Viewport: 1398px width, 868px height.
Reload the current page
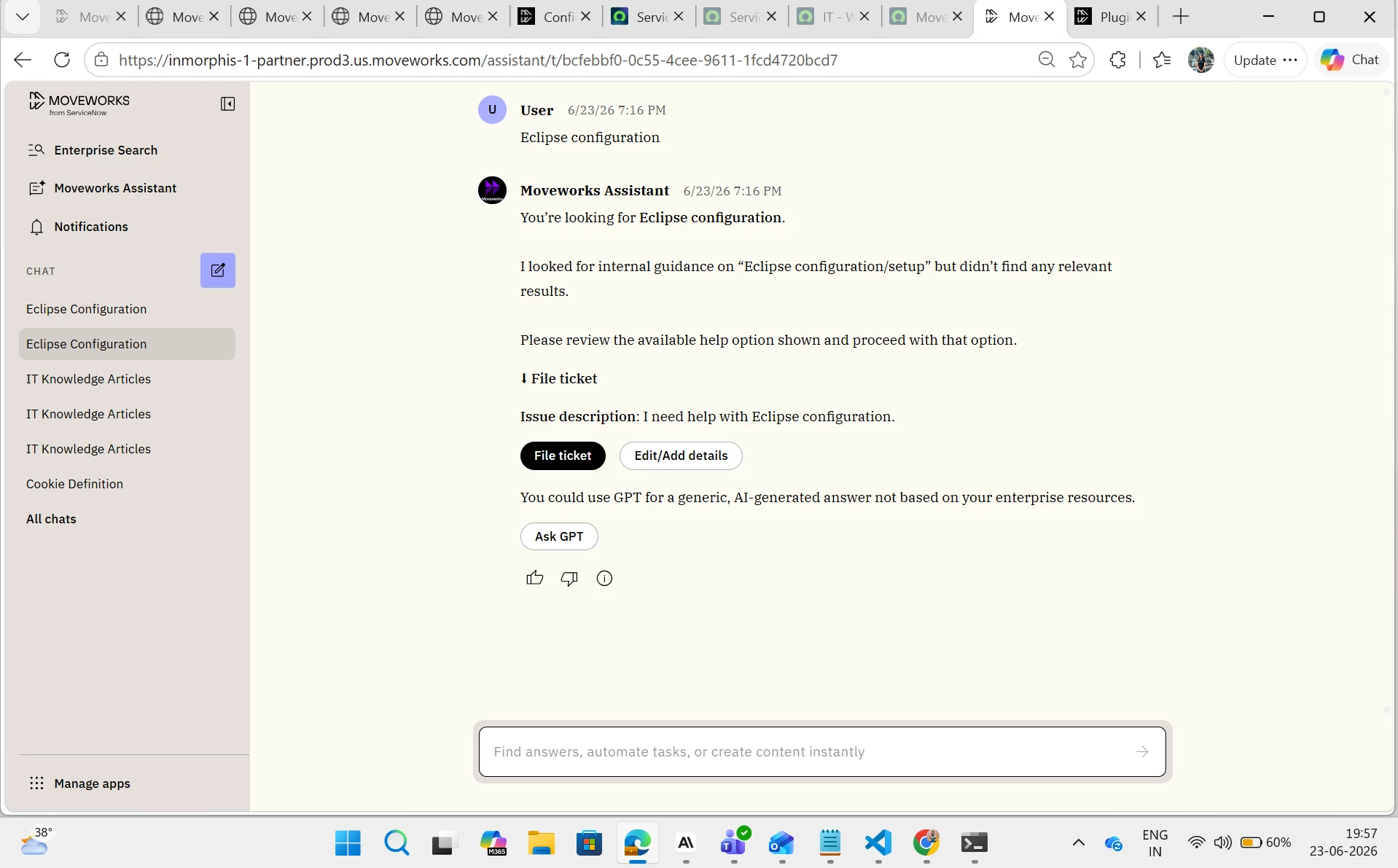[62, 60]
